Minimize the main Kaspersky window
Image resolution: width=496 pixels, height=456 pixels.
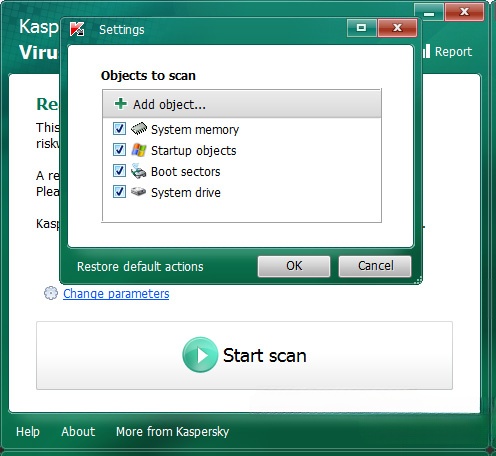click(429, 13)
